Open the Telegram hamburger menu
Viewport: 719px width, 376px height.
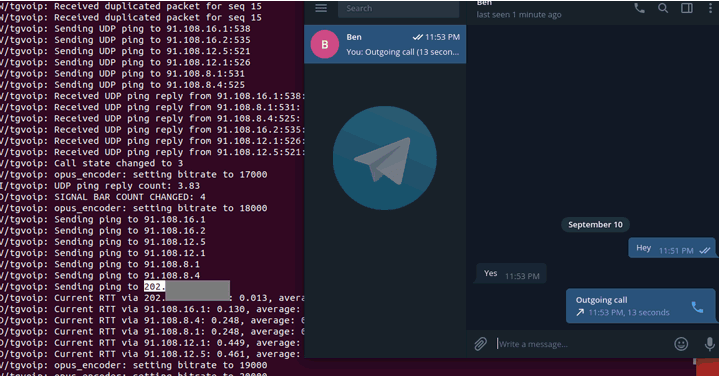point(321,8)
